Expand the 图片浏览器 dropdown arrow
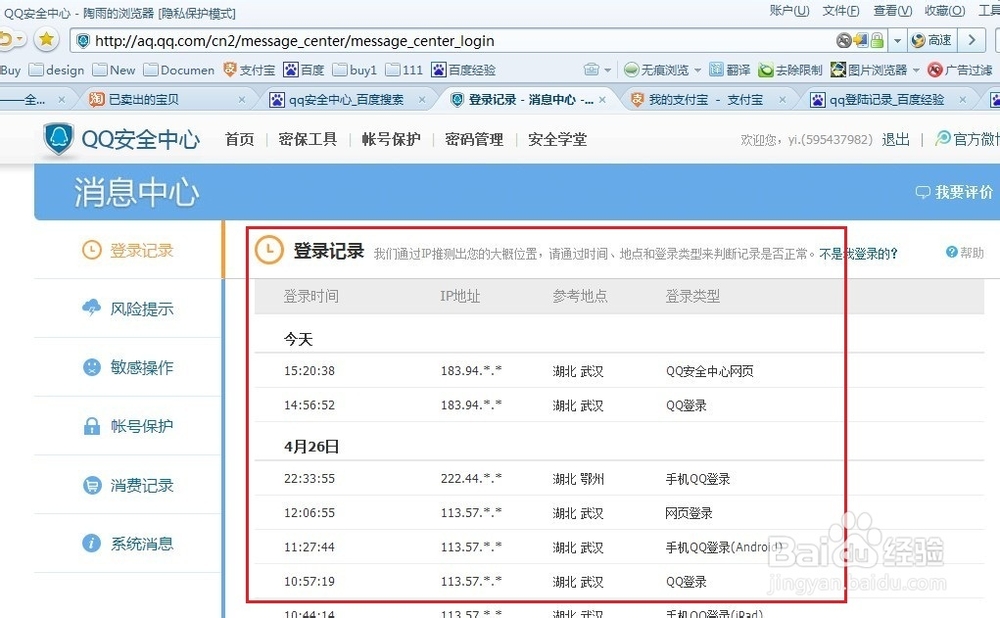1000x618 pixels. point(916,70)
